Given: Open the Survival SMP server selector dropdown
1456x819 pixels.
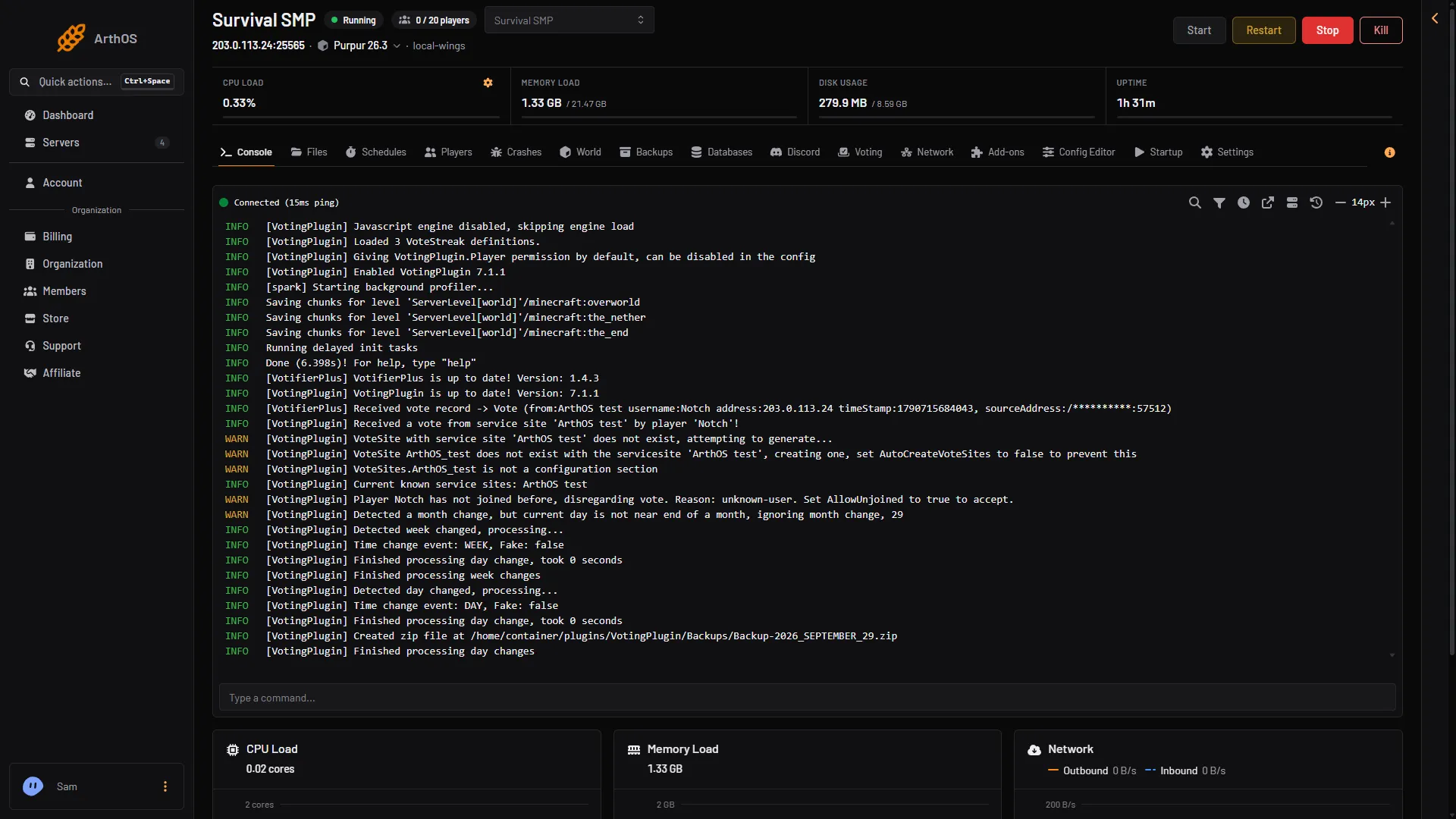Looking at the screenshot, I should tap(569, 20).
